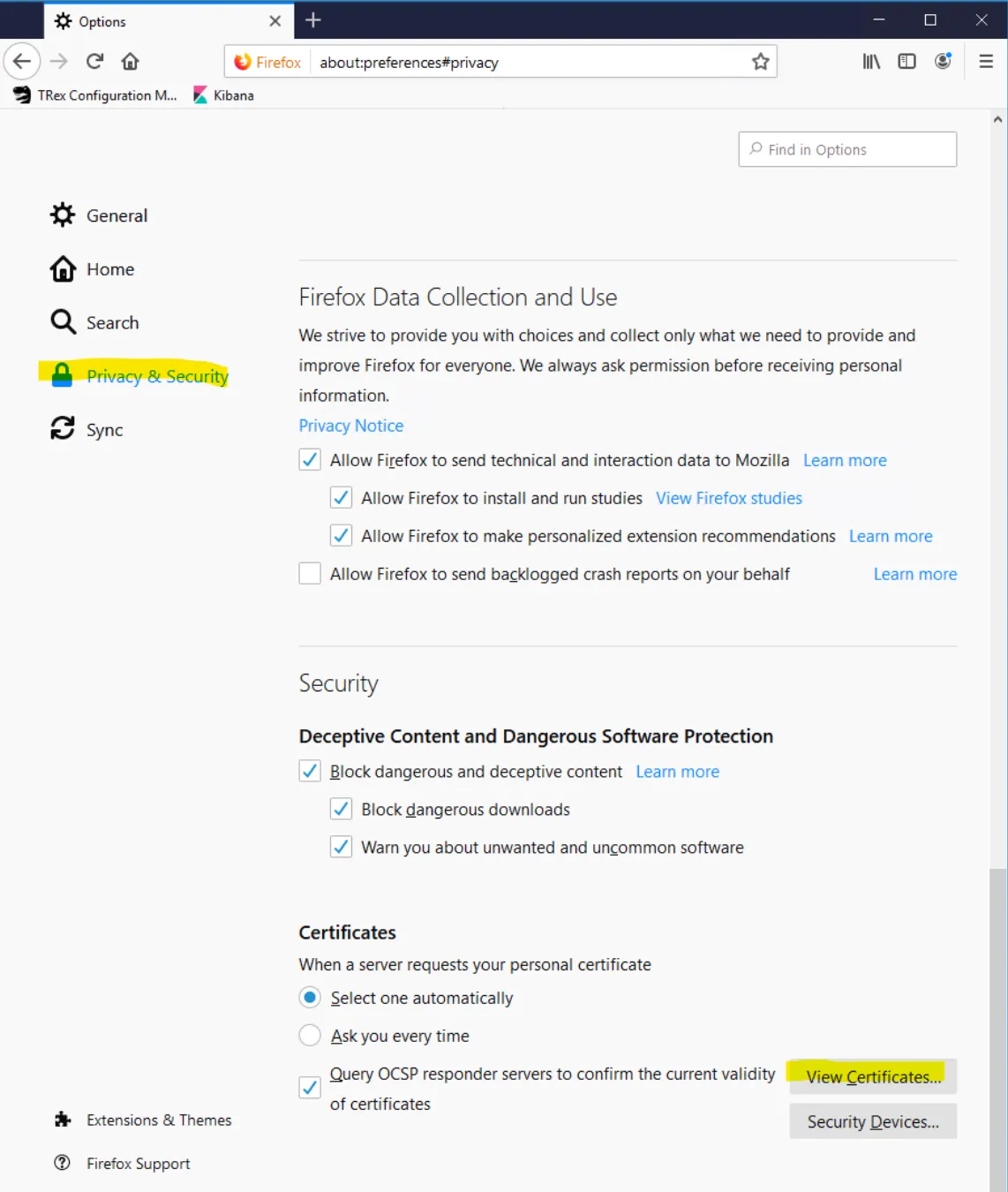Open the Privacy Notice link

(x=351, y=426)
